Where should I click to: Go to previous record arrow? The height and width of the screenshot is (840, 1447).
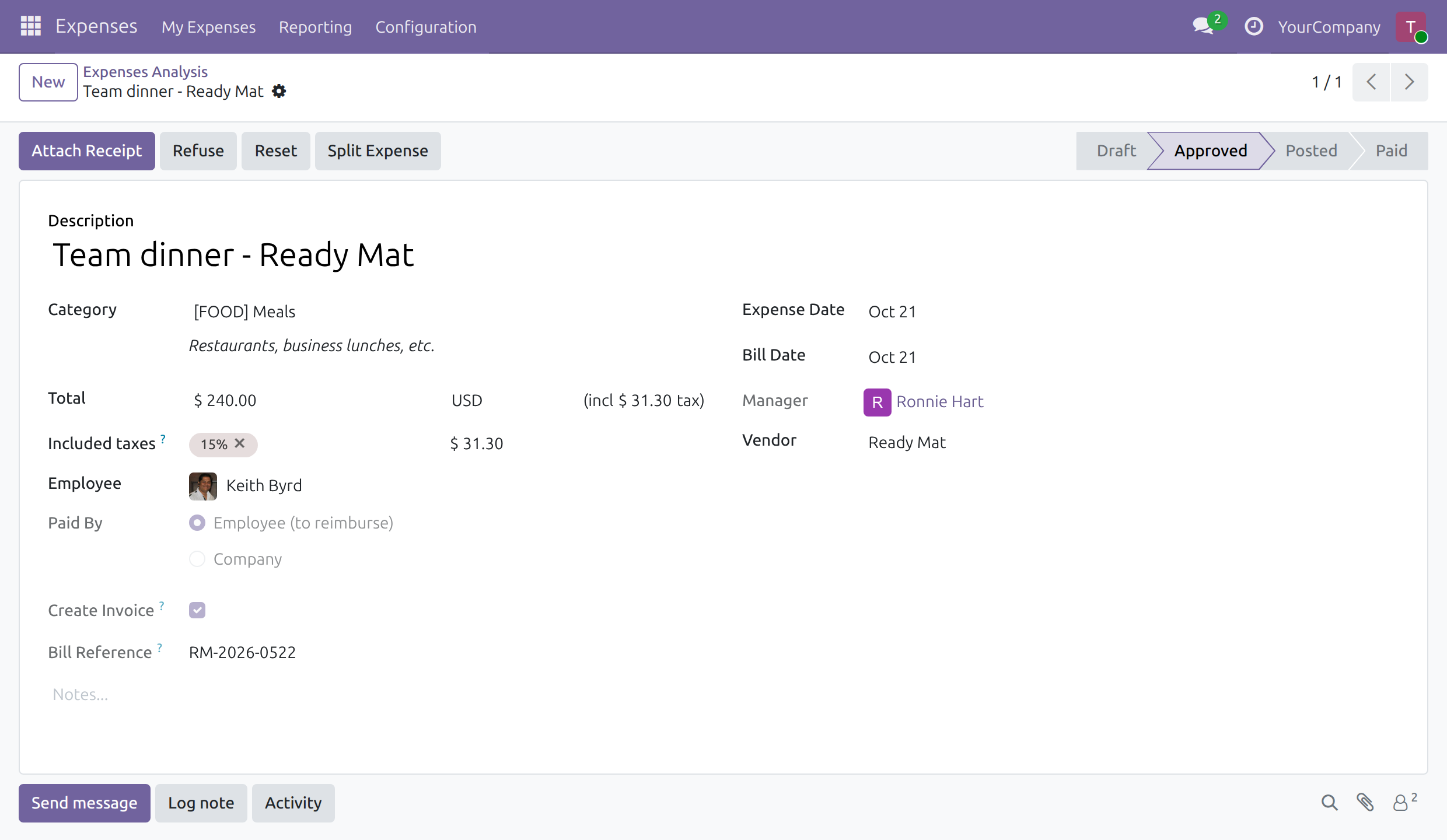pos(1371,82)
